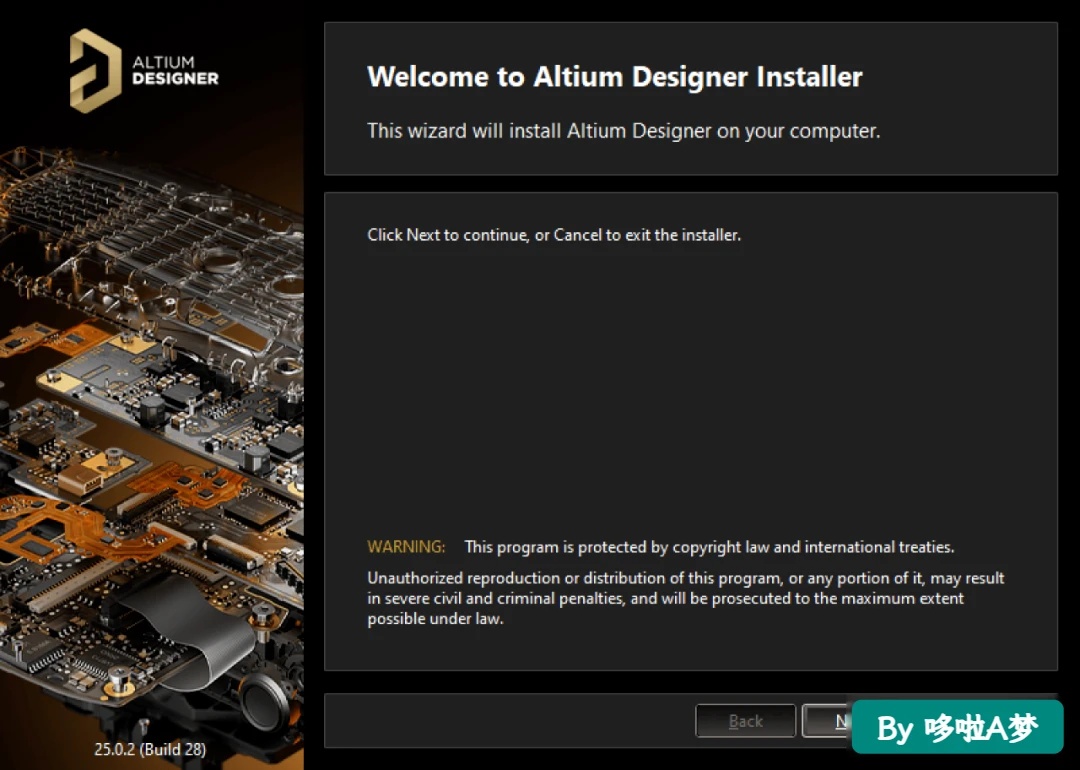Click the gold Altium logo icon
The width and height of the screenshot is (1080, 770).
click(x=95, y=70)
